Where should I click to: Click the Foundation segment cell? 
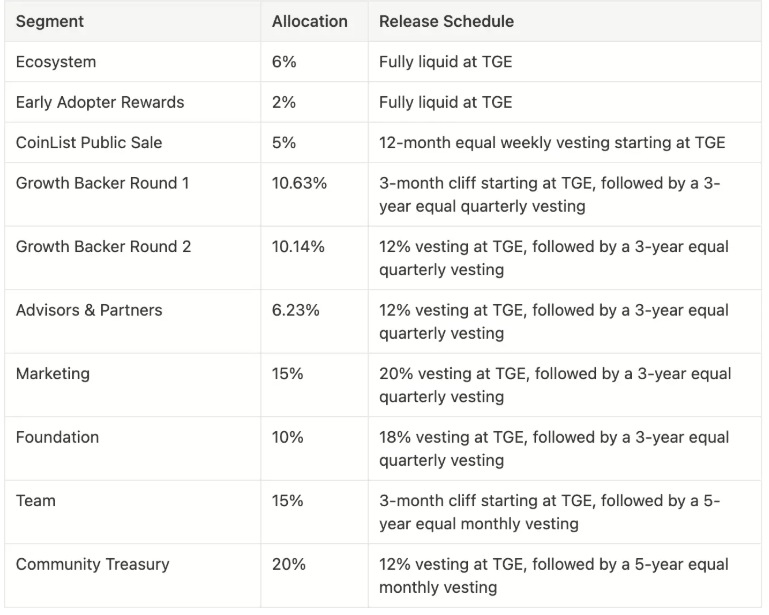tap(57, 438)
